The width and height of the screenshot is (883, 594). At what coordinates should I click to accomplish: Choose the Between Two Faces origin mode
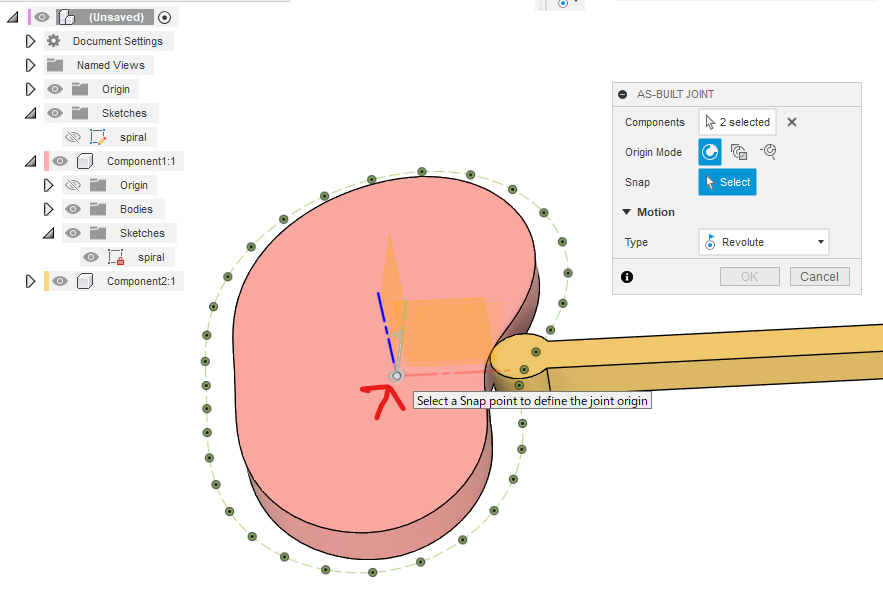[x=739, y=152]
